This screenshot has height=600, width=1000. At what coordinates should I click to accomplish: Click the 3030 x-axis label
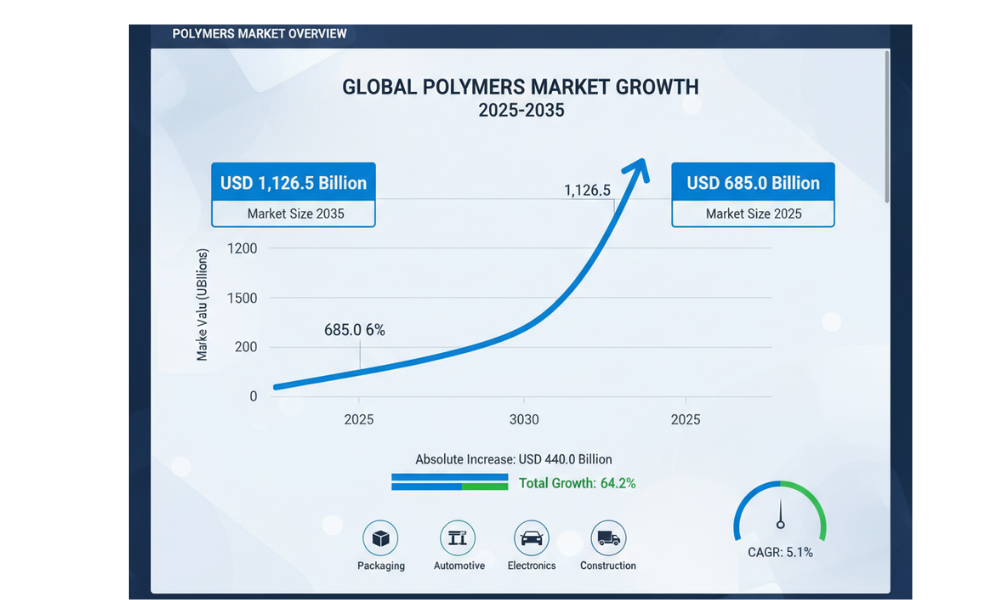point(522,420)
